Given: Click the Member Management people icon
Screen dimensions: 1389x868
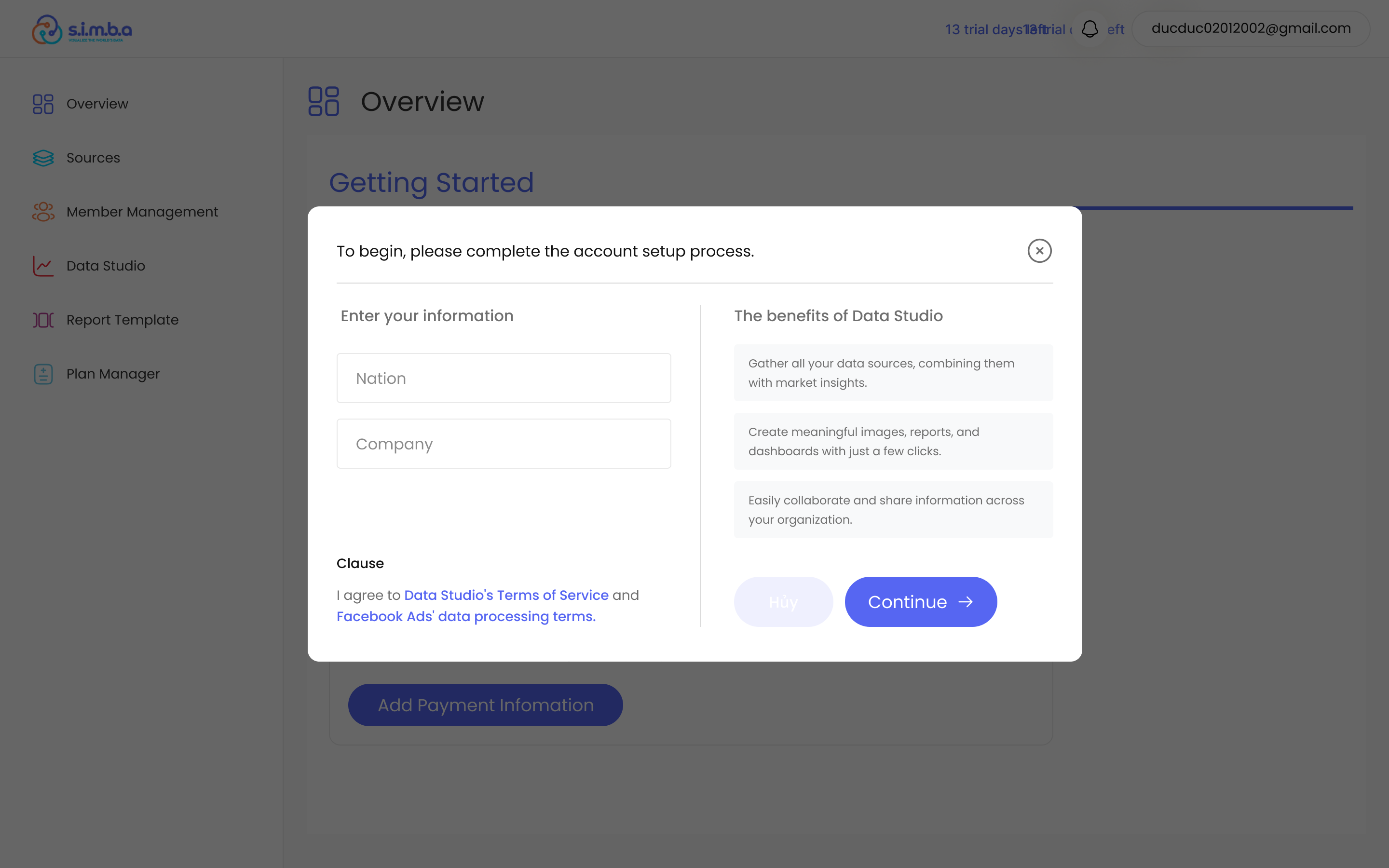Looking at the screenshot, I should pyautogui.click(x=43, y=212).
